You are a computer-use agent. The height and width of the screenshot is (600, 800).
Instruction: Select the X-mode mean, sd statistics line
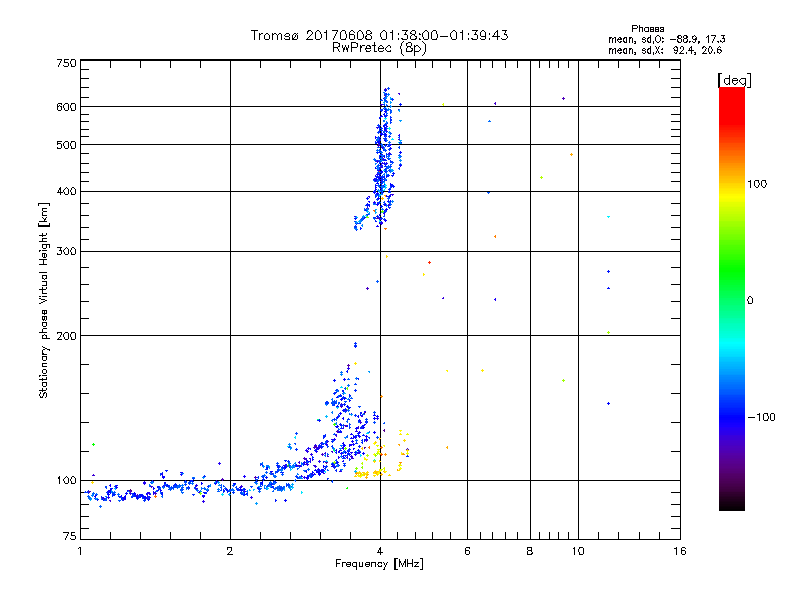(665, 49)
